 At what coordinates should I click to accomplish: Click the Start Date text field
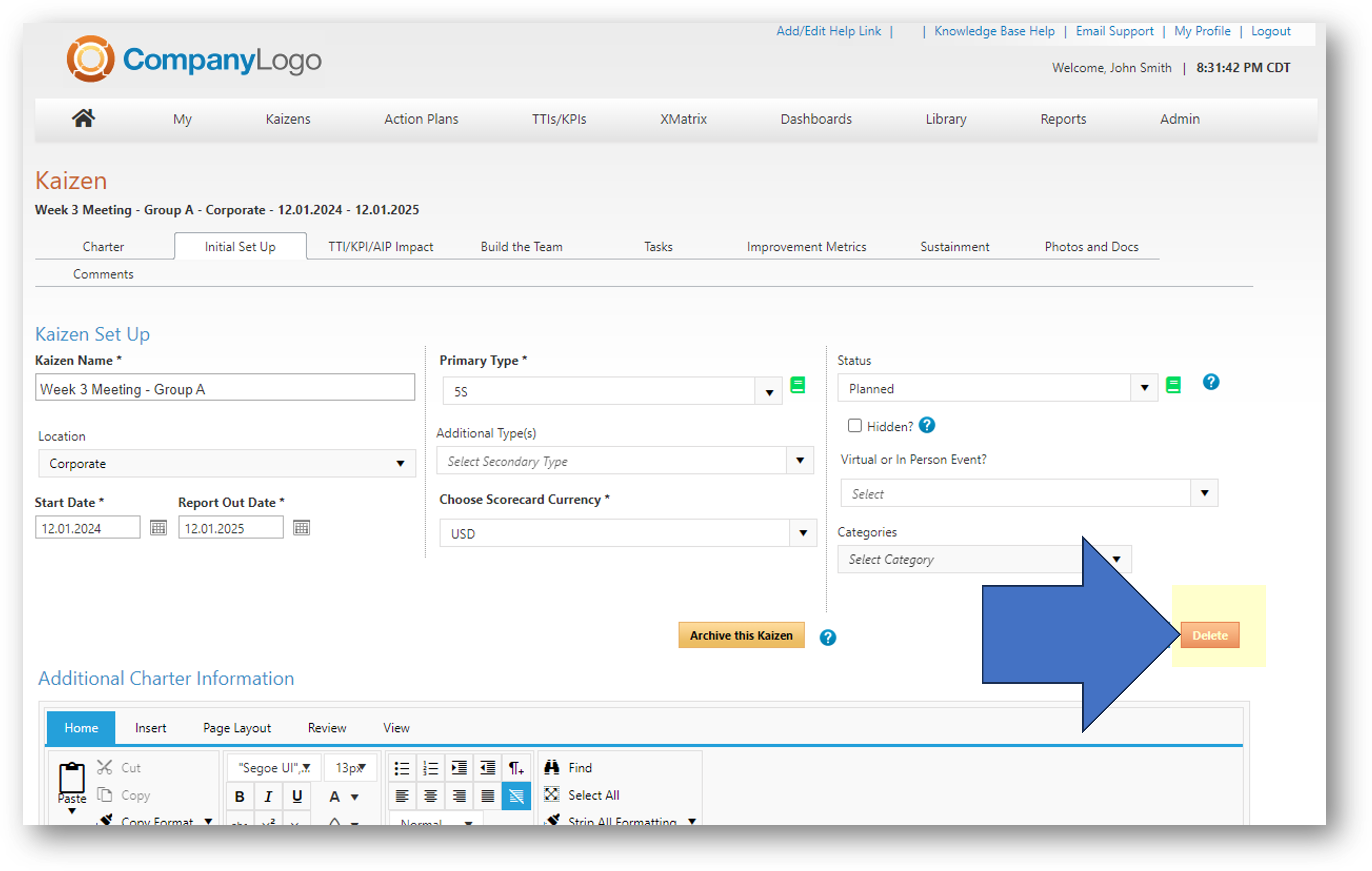tap(87, 527)
